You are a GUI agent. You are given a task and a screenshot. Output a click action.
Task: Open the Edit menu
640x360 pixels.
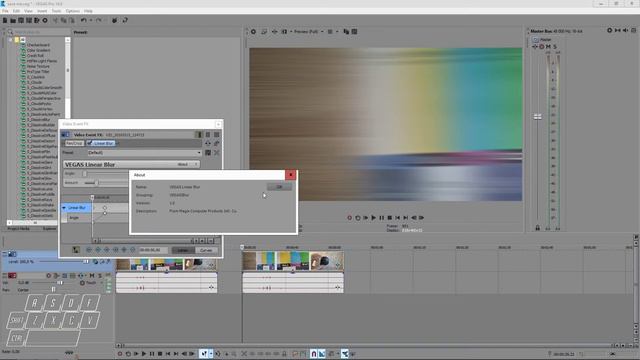16,11
